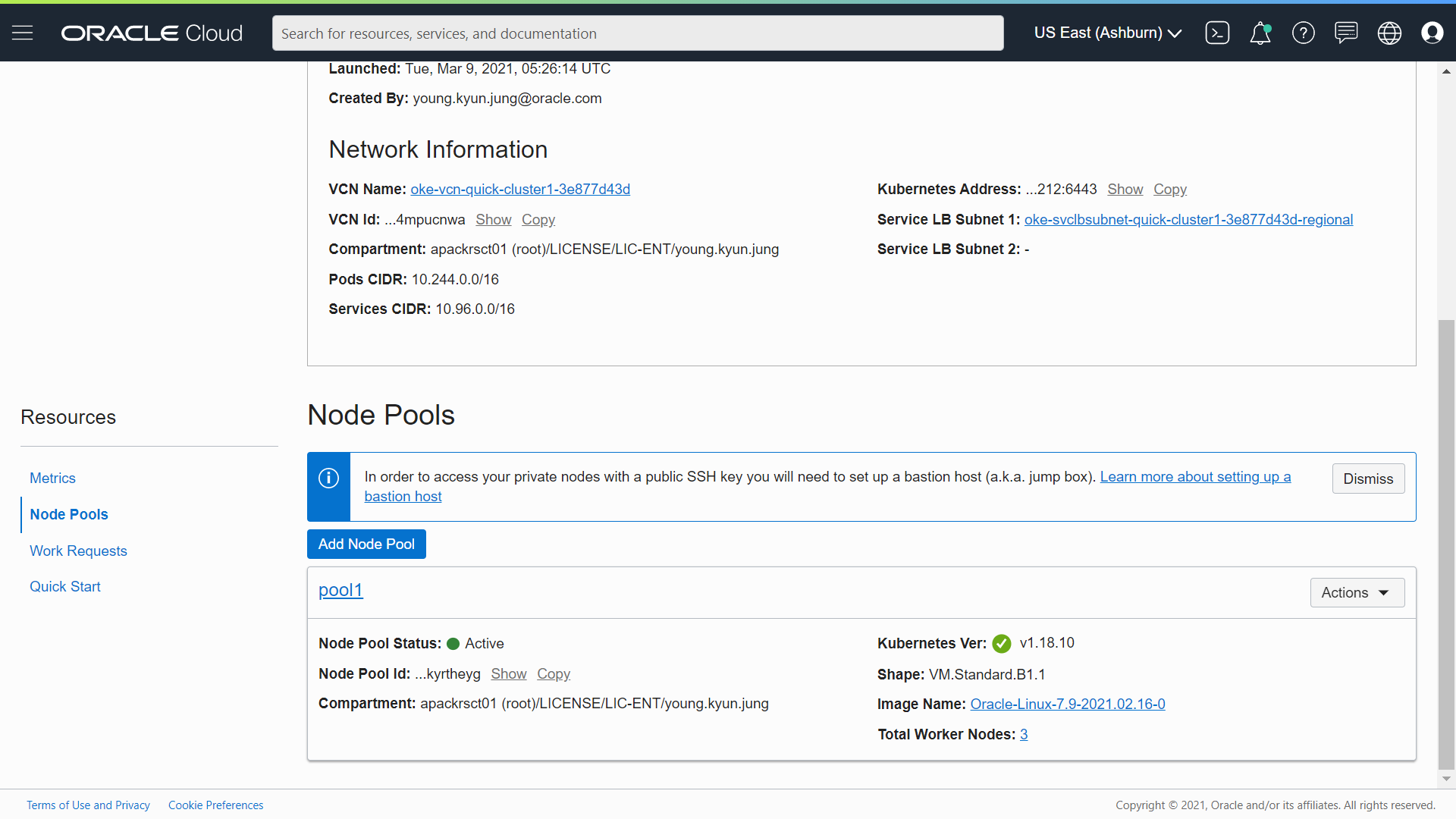Show the full VCN Id
Screen dimensions: 1456x819
(x=493, y=219)
